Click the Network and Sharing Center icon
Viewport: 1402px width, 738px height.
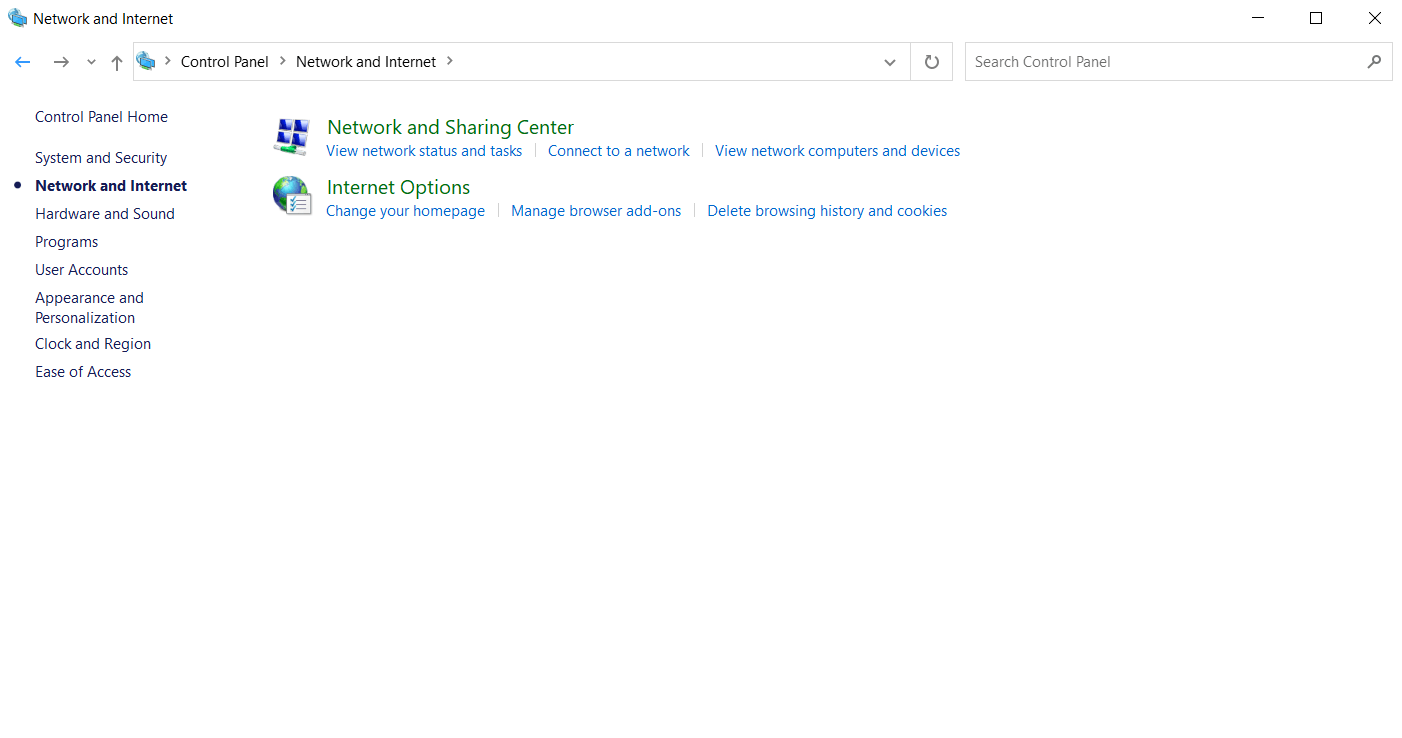pyautogui.click(x=291, y=136)
